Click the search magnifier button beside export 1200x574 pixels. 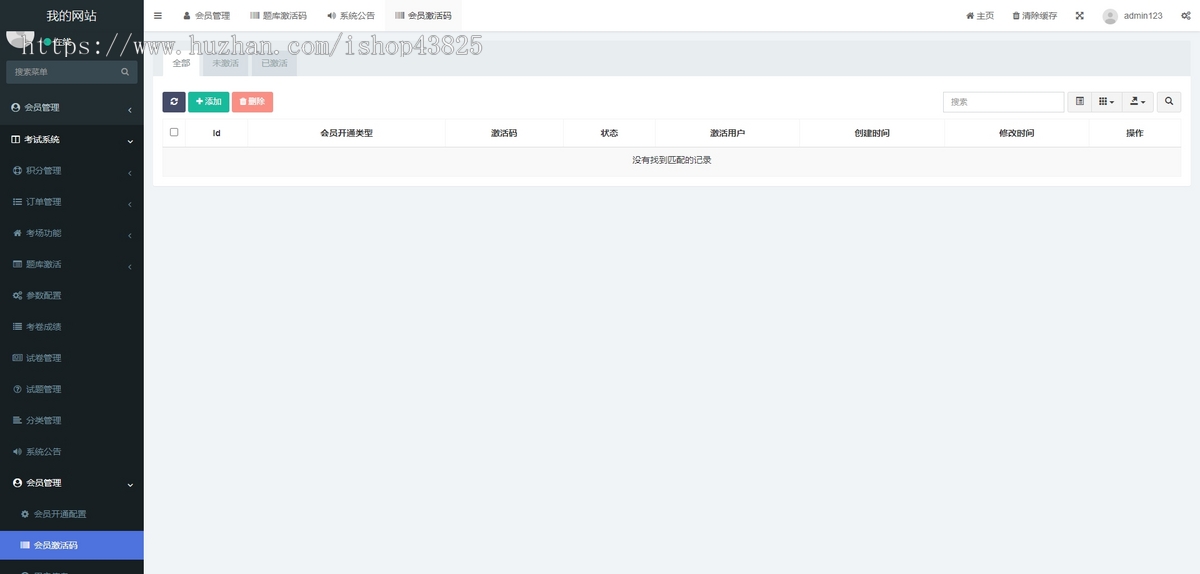pyautogui.click(x=1169, y=102)
